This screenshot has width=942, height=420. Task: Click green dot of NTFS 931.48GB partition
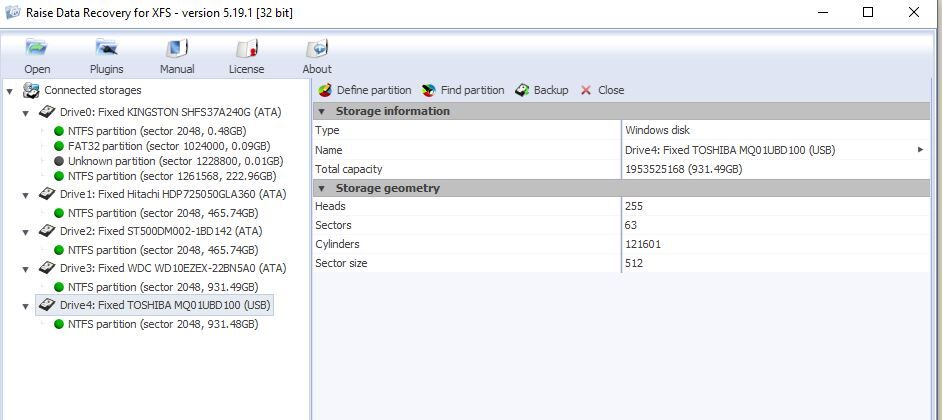point(59,324)
